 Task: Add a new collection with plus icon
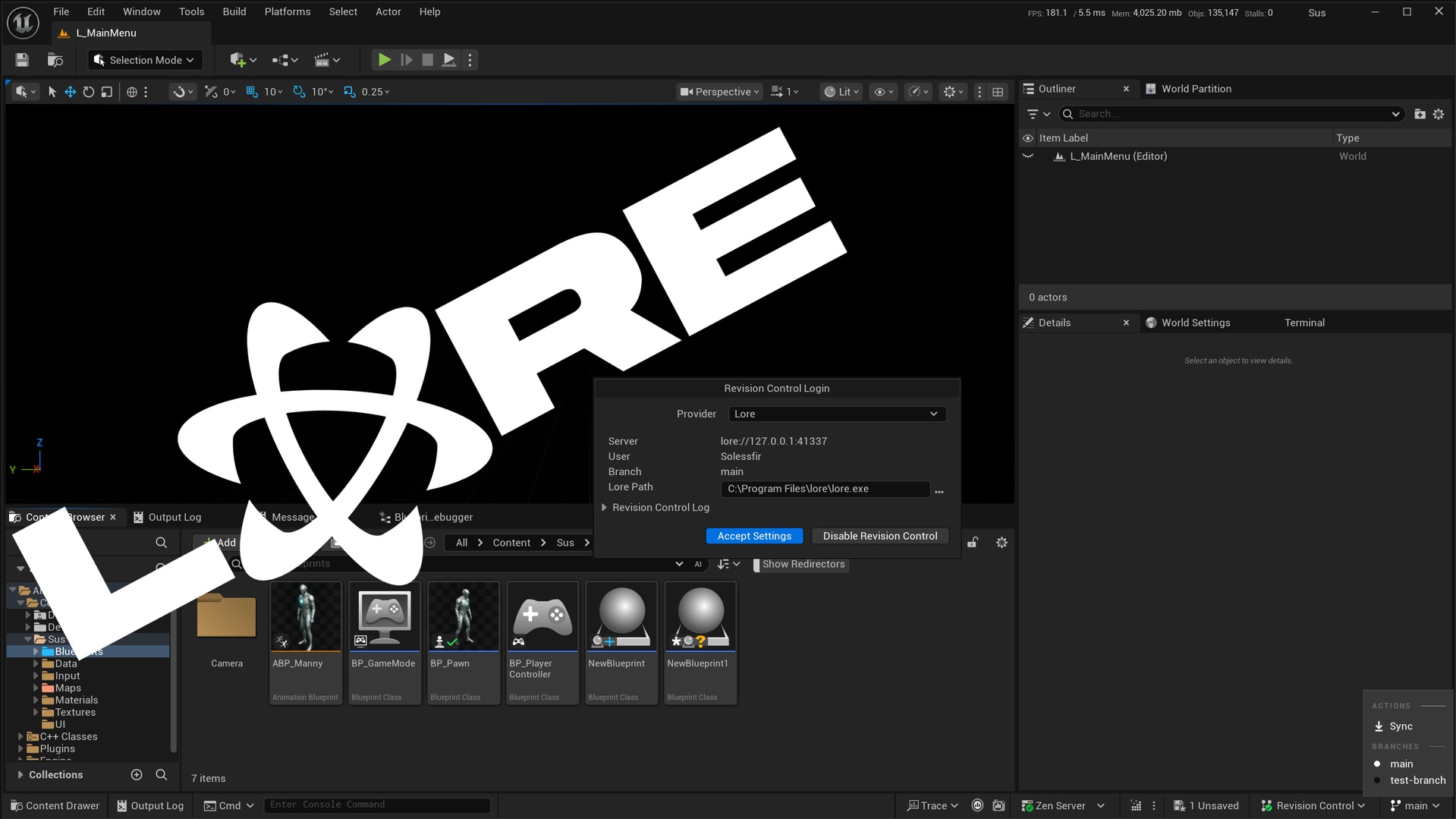pos(137,775)
